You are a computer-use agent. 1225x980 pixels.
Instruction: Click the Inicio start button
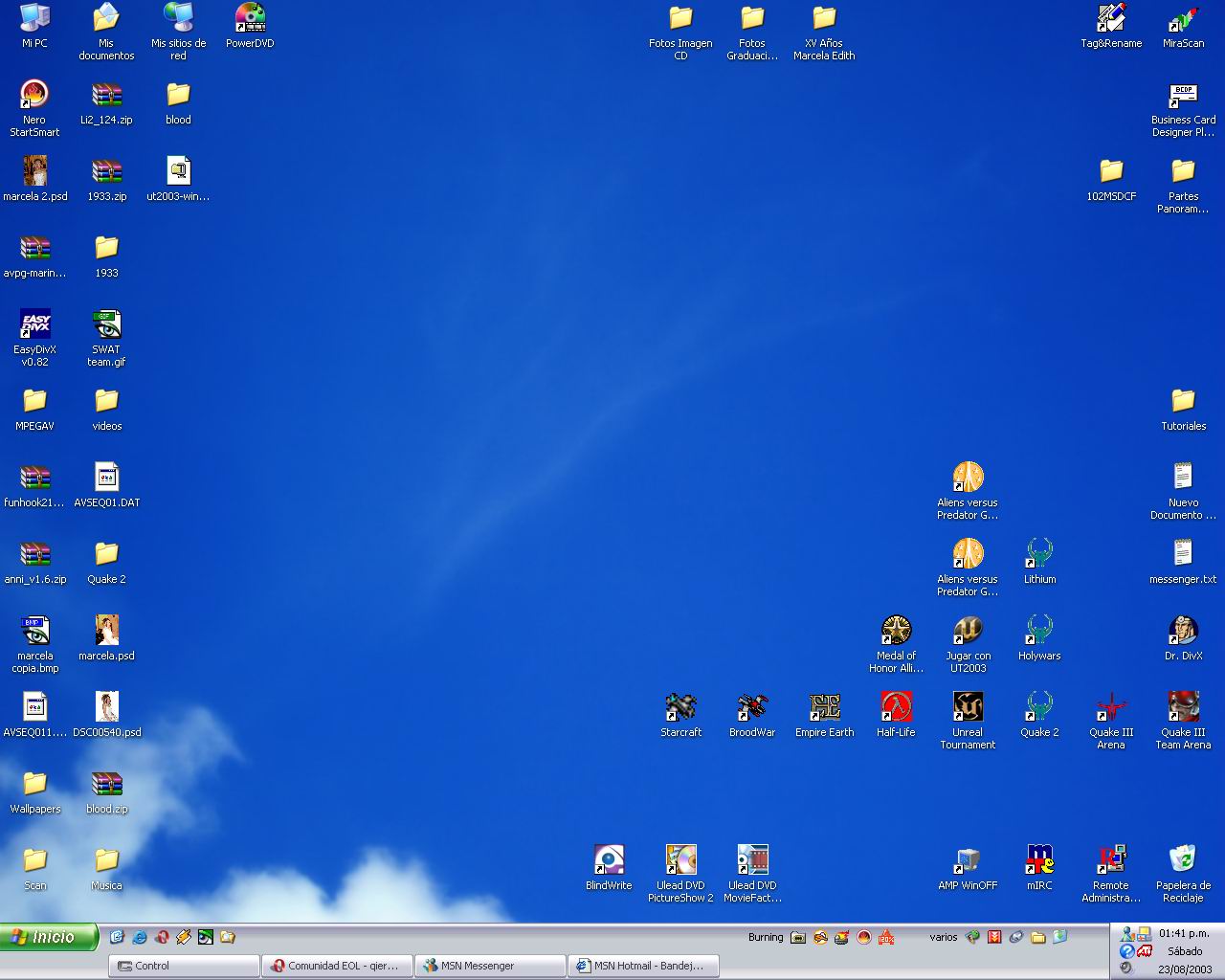[49, 937]
